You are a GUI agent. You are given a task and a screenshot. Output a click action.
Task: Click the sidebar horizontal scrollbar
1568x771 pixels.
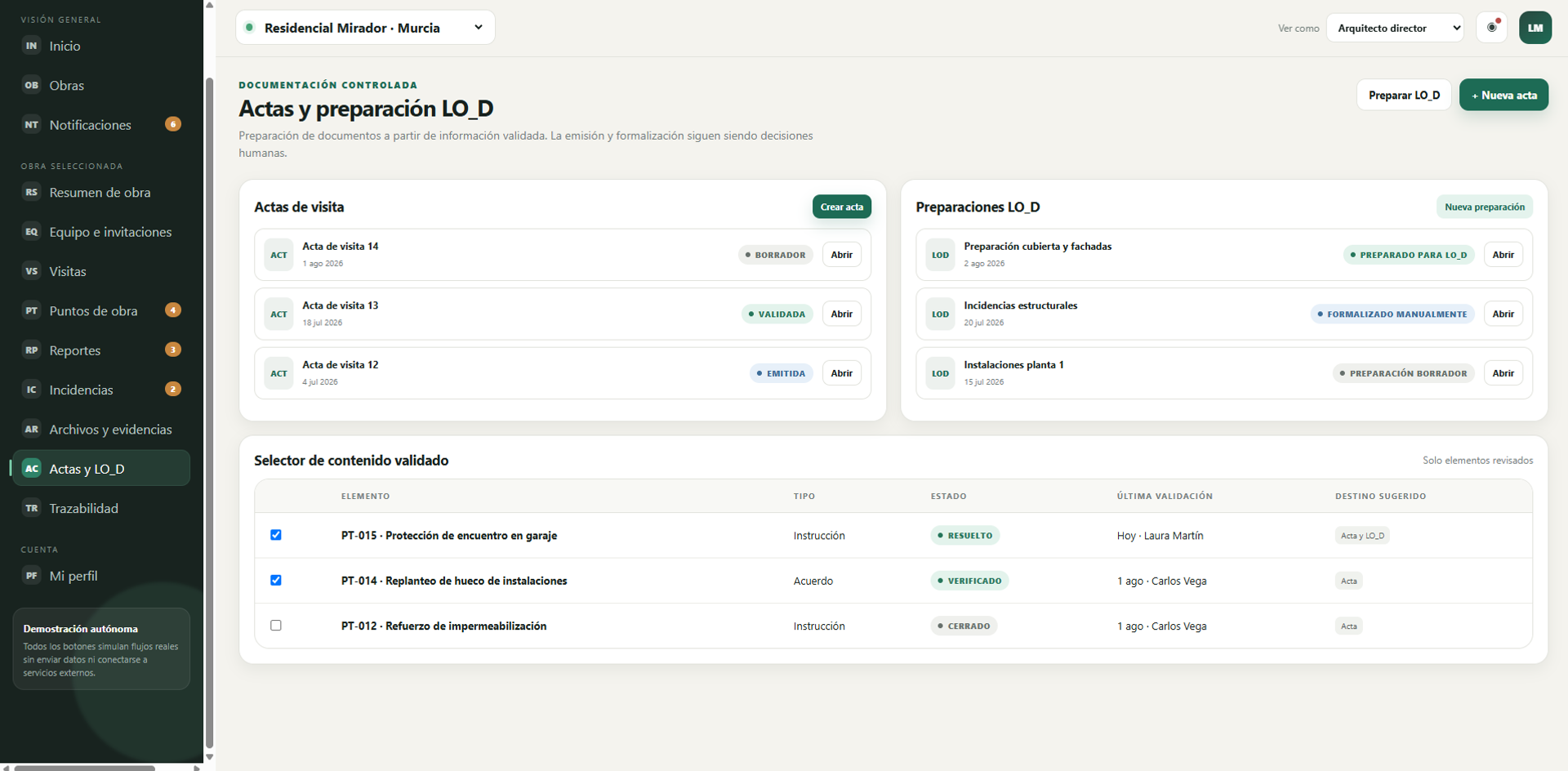(x=84, y=768)
